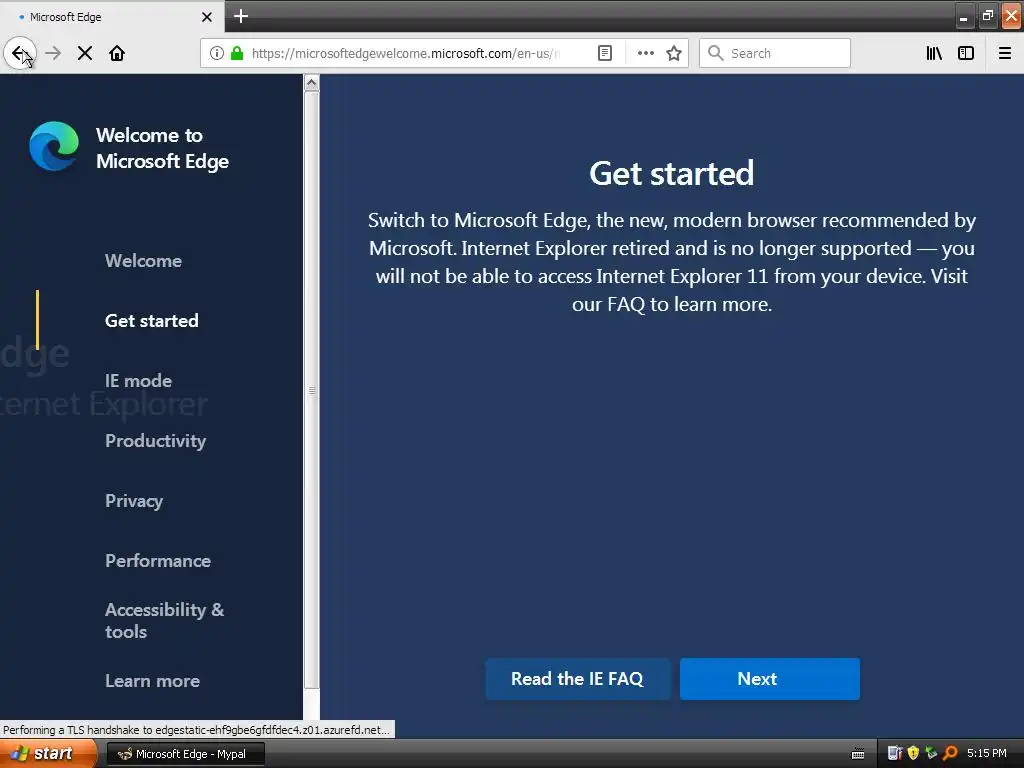
Task: Click the address bar URL
Action: 405,53
